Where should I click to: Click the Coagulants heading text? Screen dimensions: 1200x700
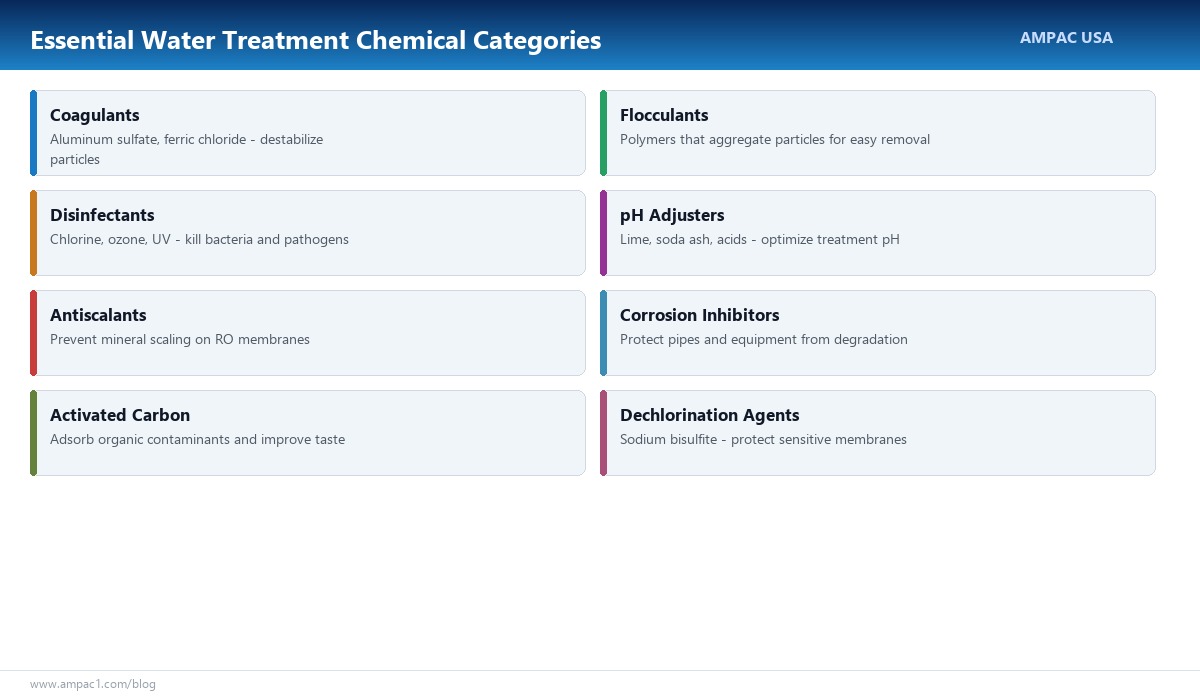tap(94, 115)
